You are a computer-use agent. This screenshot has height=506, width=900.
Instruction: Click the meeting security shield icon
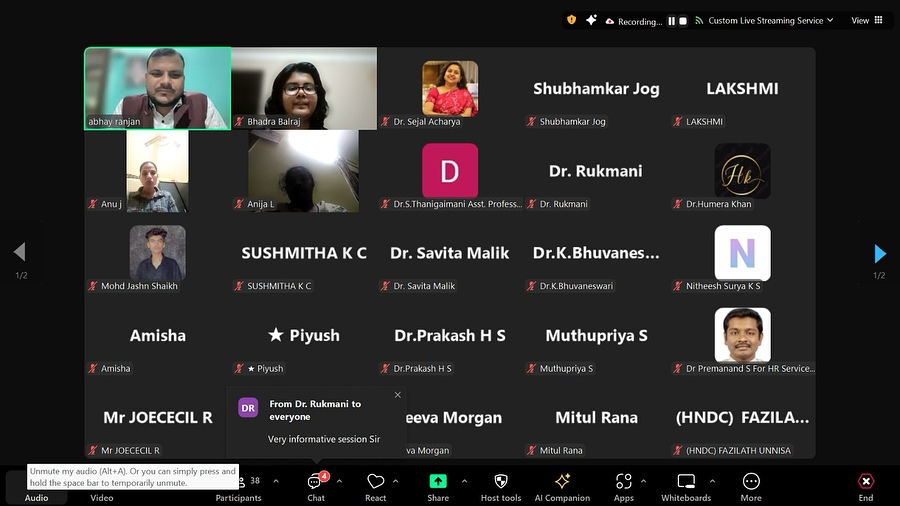[572, 20]
